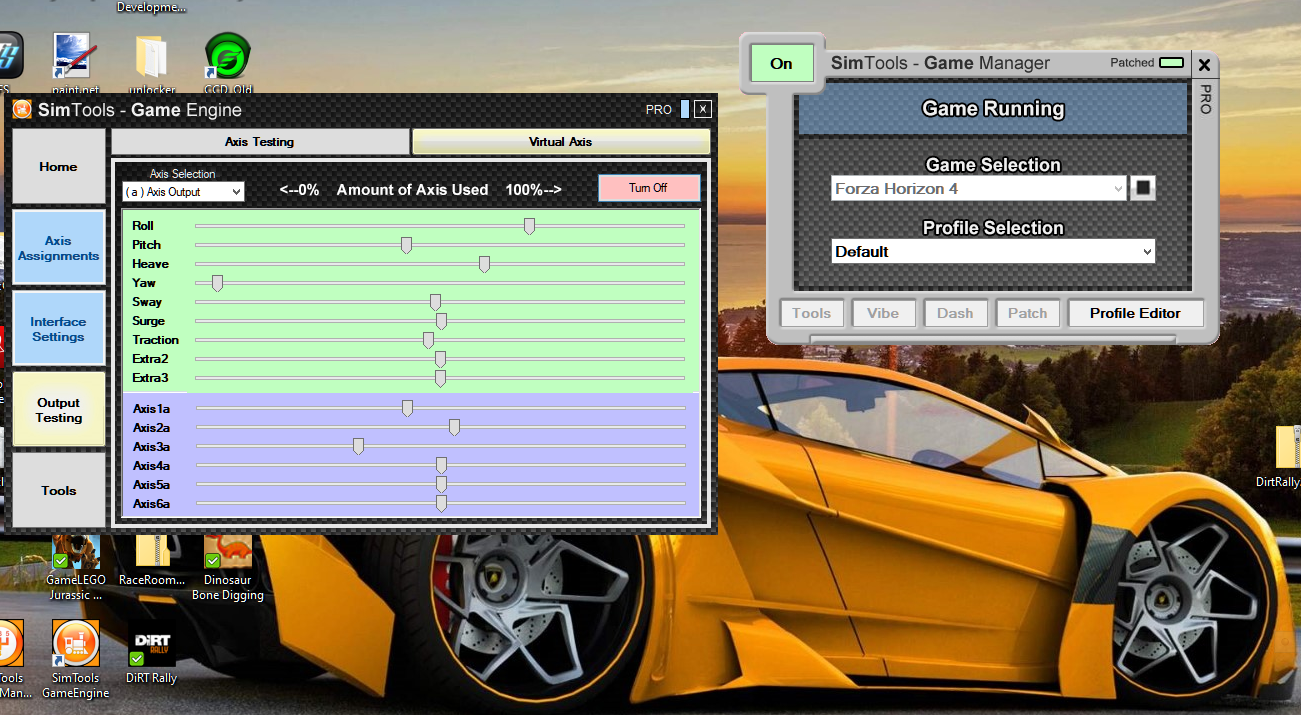Click the Dash button in Game Manager
The image size is (1301, 715).
tap(955, 313)
